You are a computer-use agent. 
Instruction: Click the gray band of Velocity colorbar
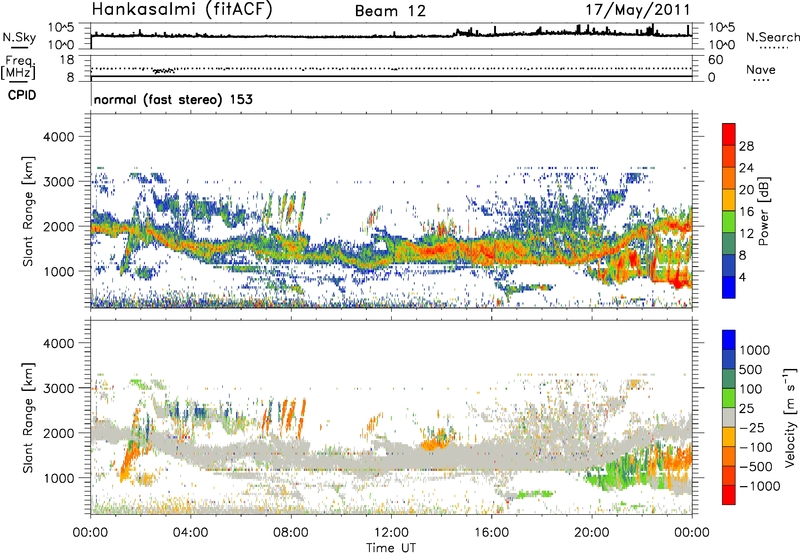click(x=729, y=417)
